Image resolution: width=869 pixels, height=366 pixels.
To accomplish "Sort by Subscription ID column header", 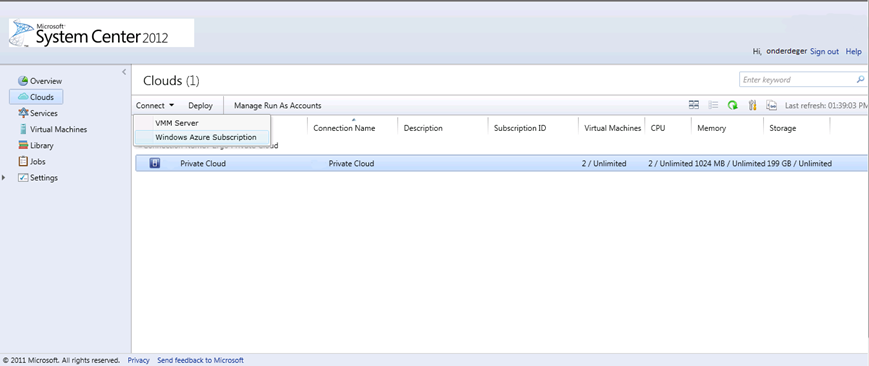I will tap(520, 128).
